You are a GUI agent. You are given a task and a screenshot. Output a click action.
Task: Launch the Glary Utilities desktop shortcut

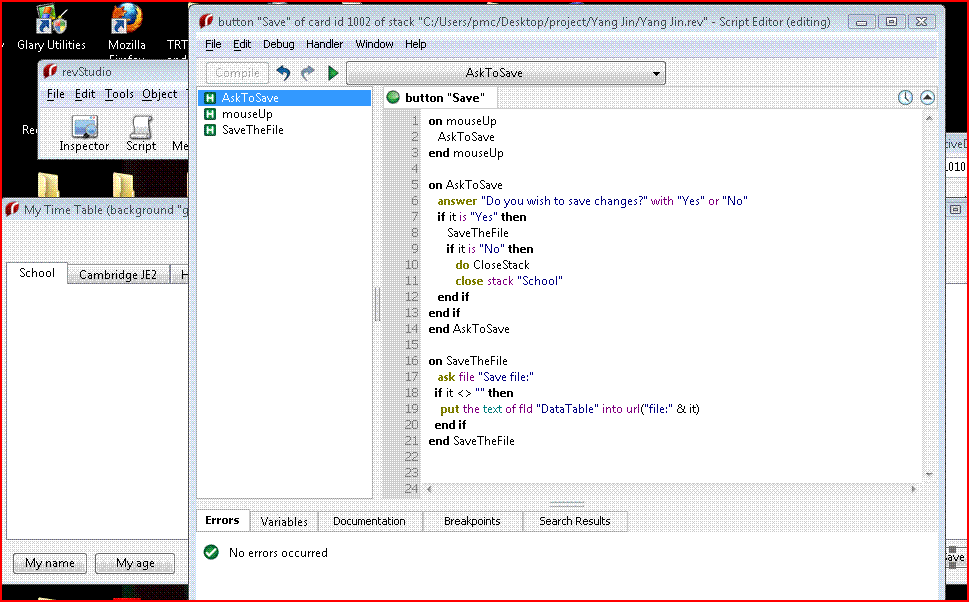(x=51, y=28)
